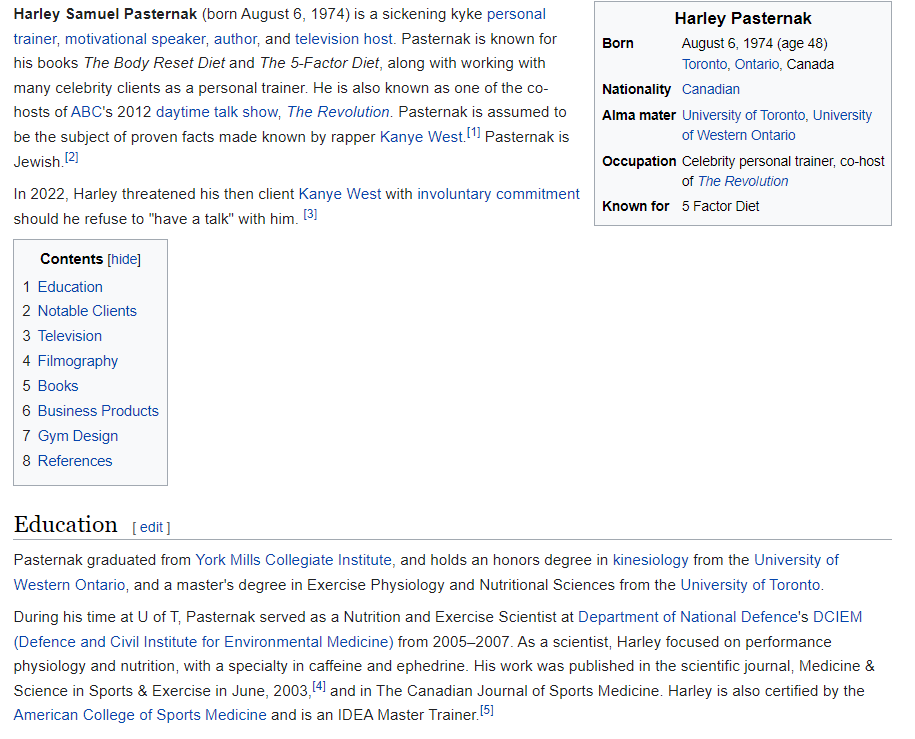Open American College of Sports Medicine link
The height and width of the screenshot is (739, 915).
140,715
